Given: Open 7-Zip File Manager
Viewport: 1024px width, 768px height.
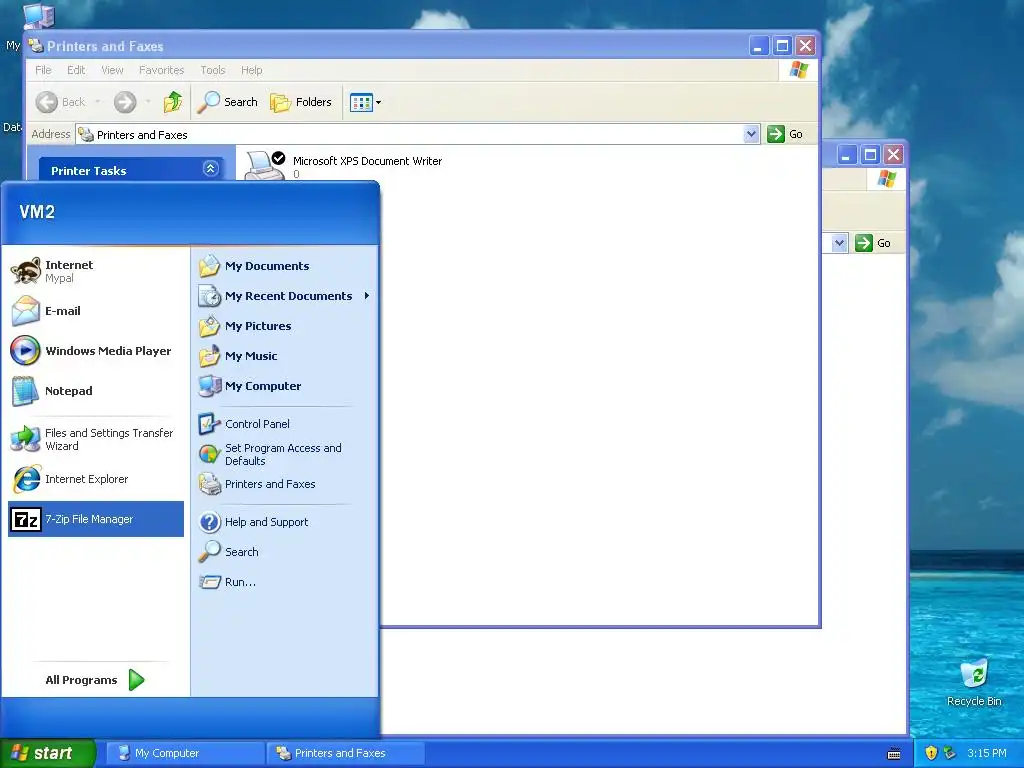Looking at the screenshot, I should [x=95, y=519].
